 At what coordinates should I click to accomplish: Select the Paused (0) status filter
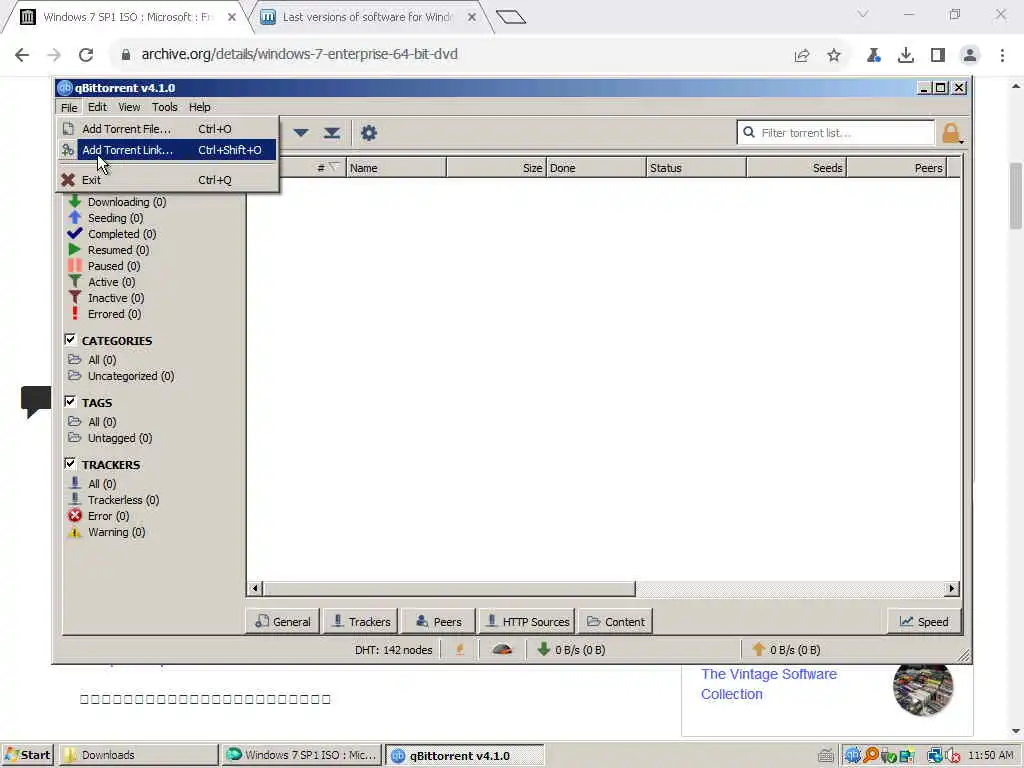click(x=114, y=266)
